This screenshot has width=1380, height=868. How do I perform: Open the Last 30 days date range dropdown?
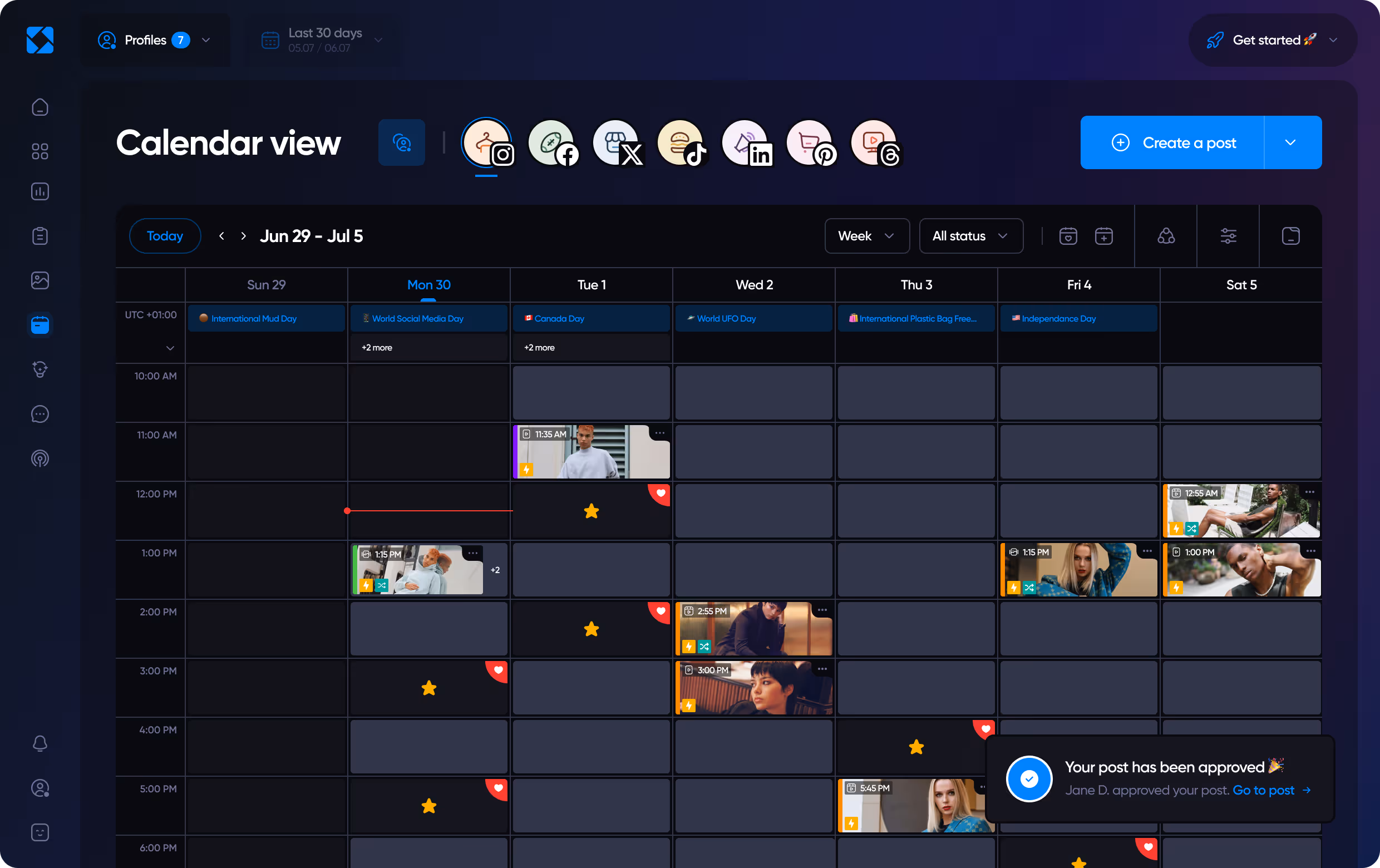point(324,40)
